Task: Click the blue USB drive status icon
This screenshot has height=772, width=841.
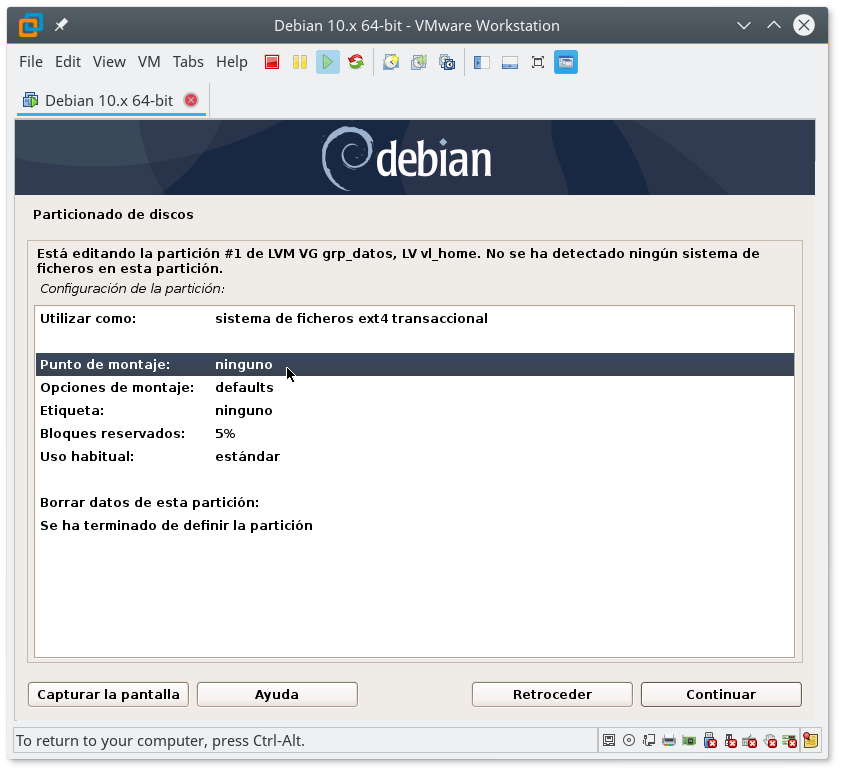Action: pos(710,741)
